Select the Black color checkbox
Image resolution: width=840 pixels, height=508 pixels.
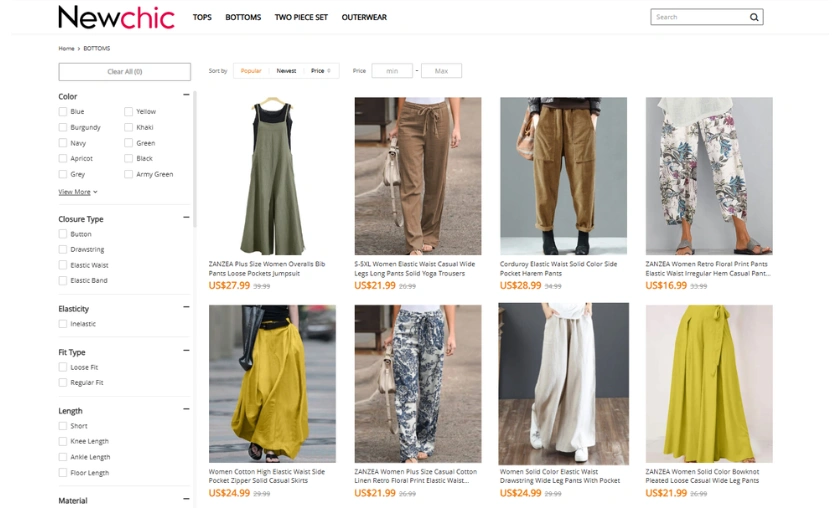pos(128,158)
